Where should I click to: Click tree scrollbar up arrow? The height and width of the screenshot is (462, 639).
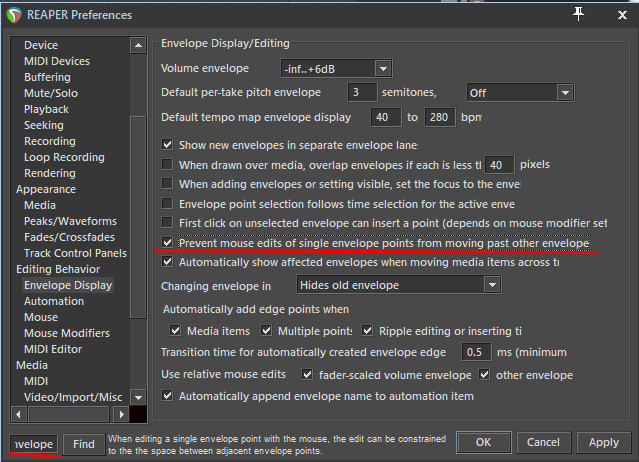[x=138, y=45]
